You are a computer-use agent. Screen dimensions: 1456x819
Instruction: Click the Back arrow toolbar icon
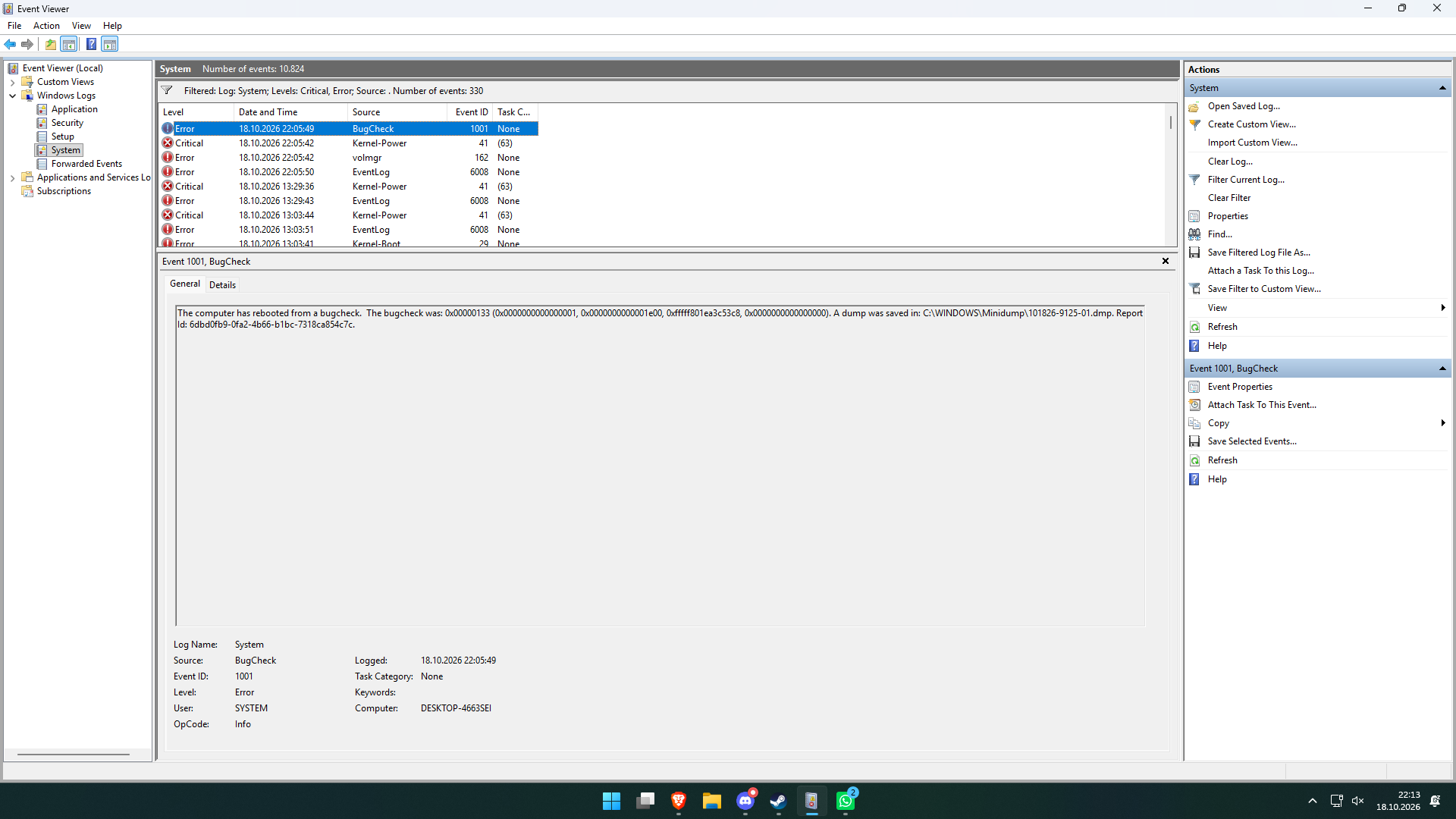click(11, 44)
